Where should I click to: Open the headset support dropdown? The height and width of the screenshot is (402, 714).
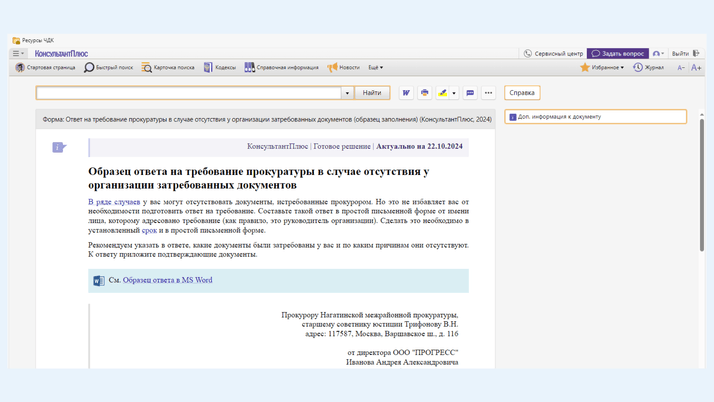coord(658,54)
